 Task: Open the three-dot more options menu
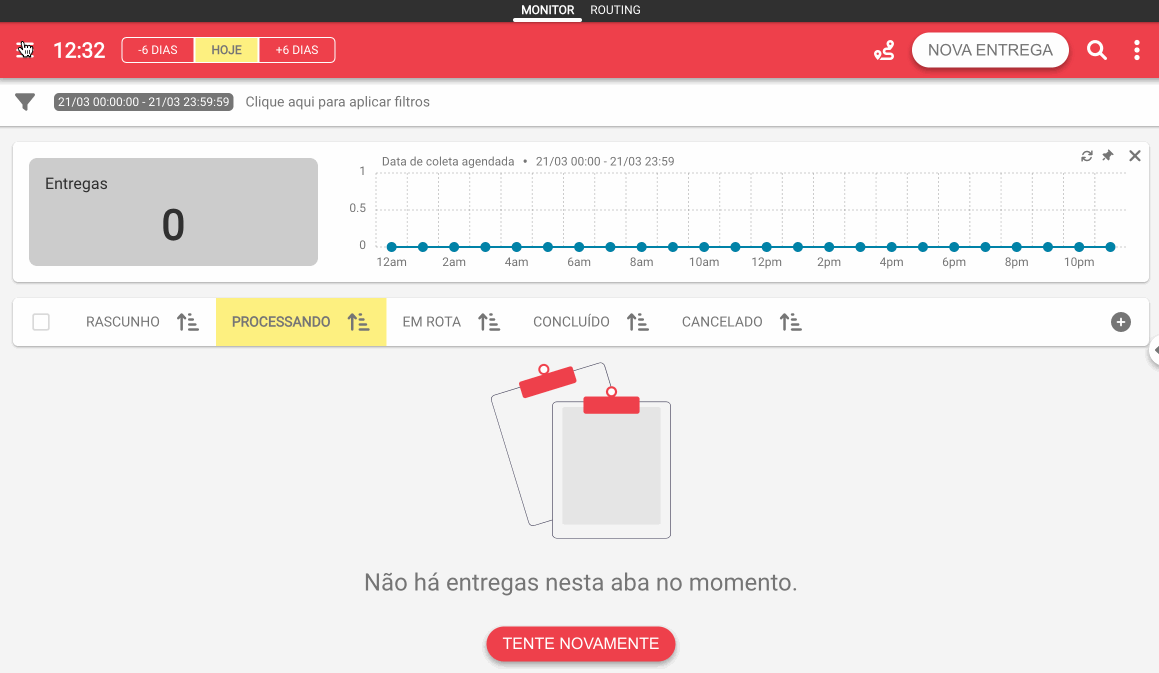click(1137, 50)
